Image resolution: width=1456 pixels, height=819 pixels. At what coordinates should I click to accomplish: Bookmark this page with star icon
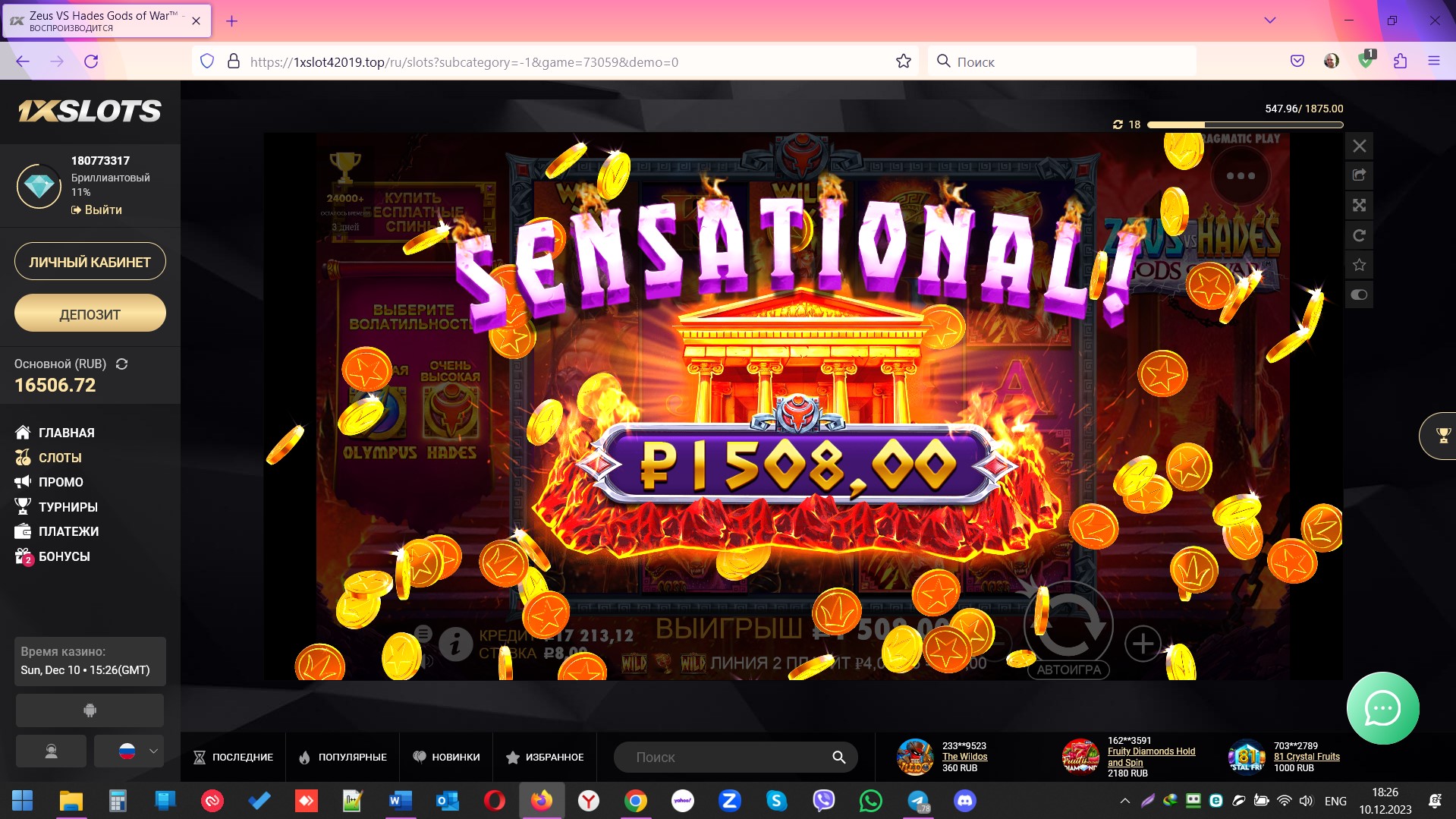(903, 61)
